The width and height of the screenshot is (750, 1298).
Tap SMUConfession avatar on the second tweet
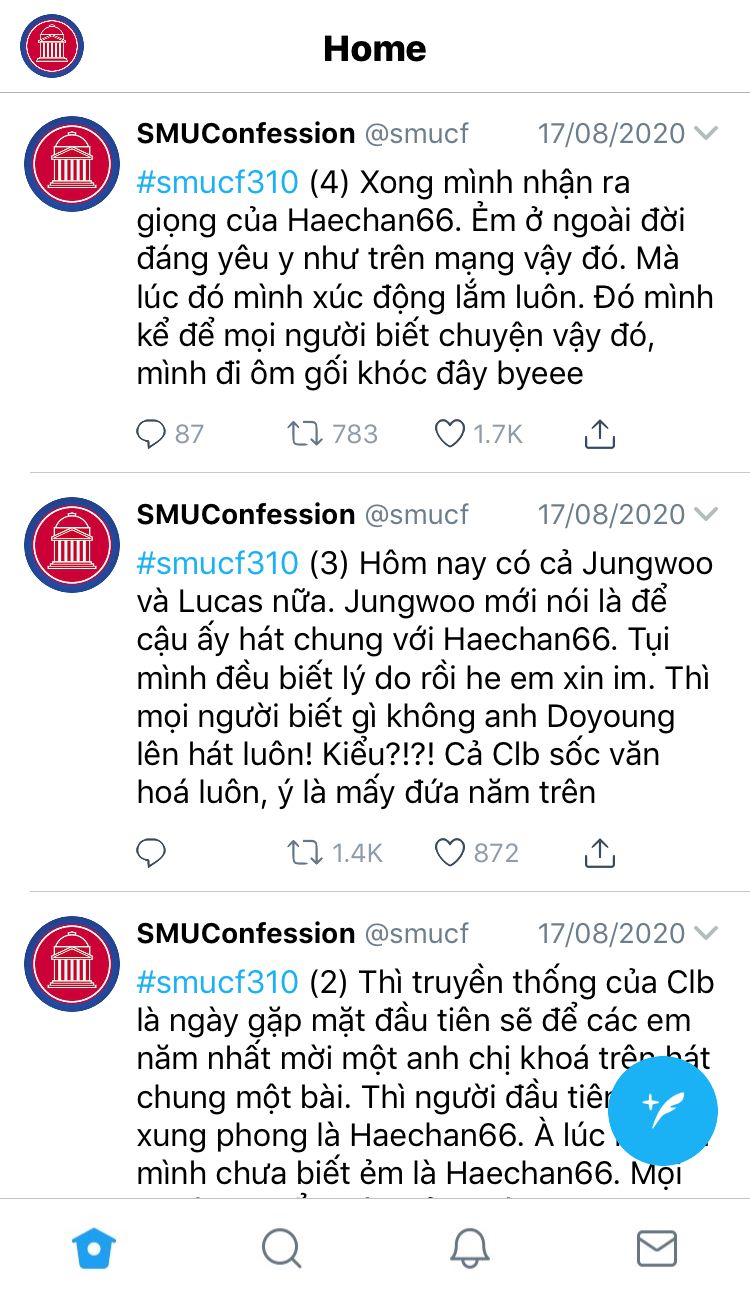72,544
